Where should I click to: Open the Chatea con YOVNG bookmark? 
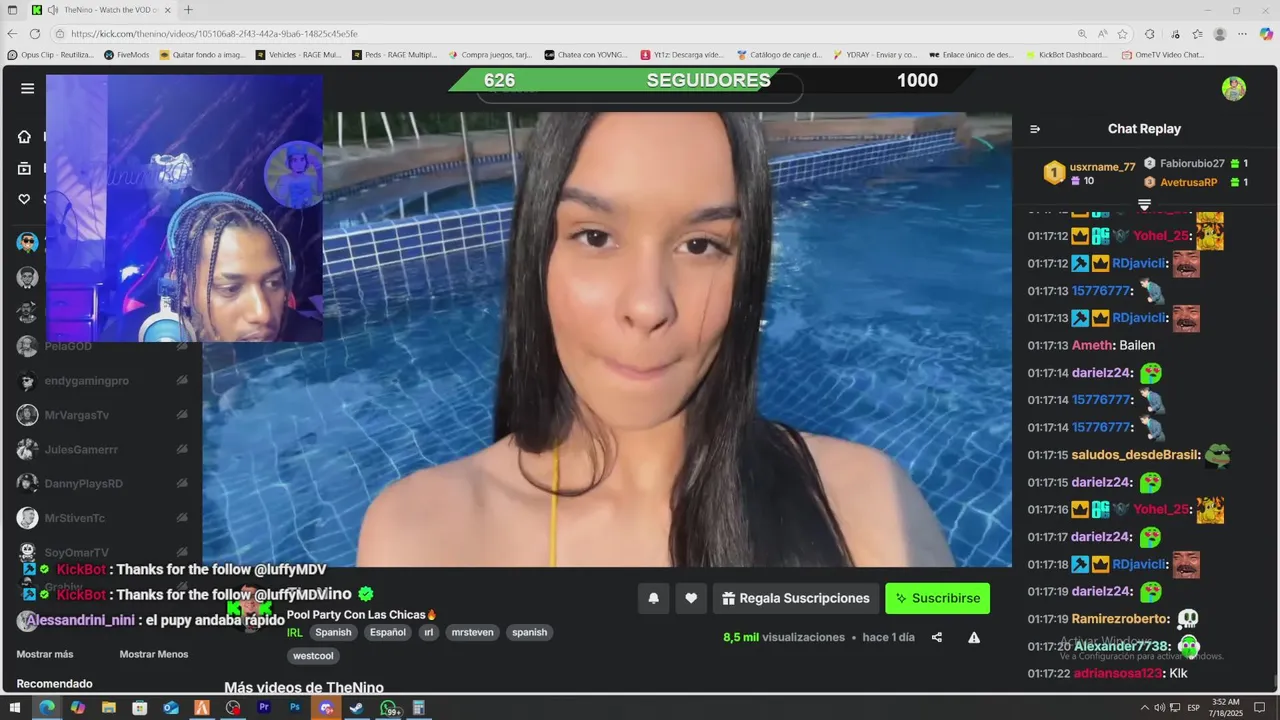586,55
